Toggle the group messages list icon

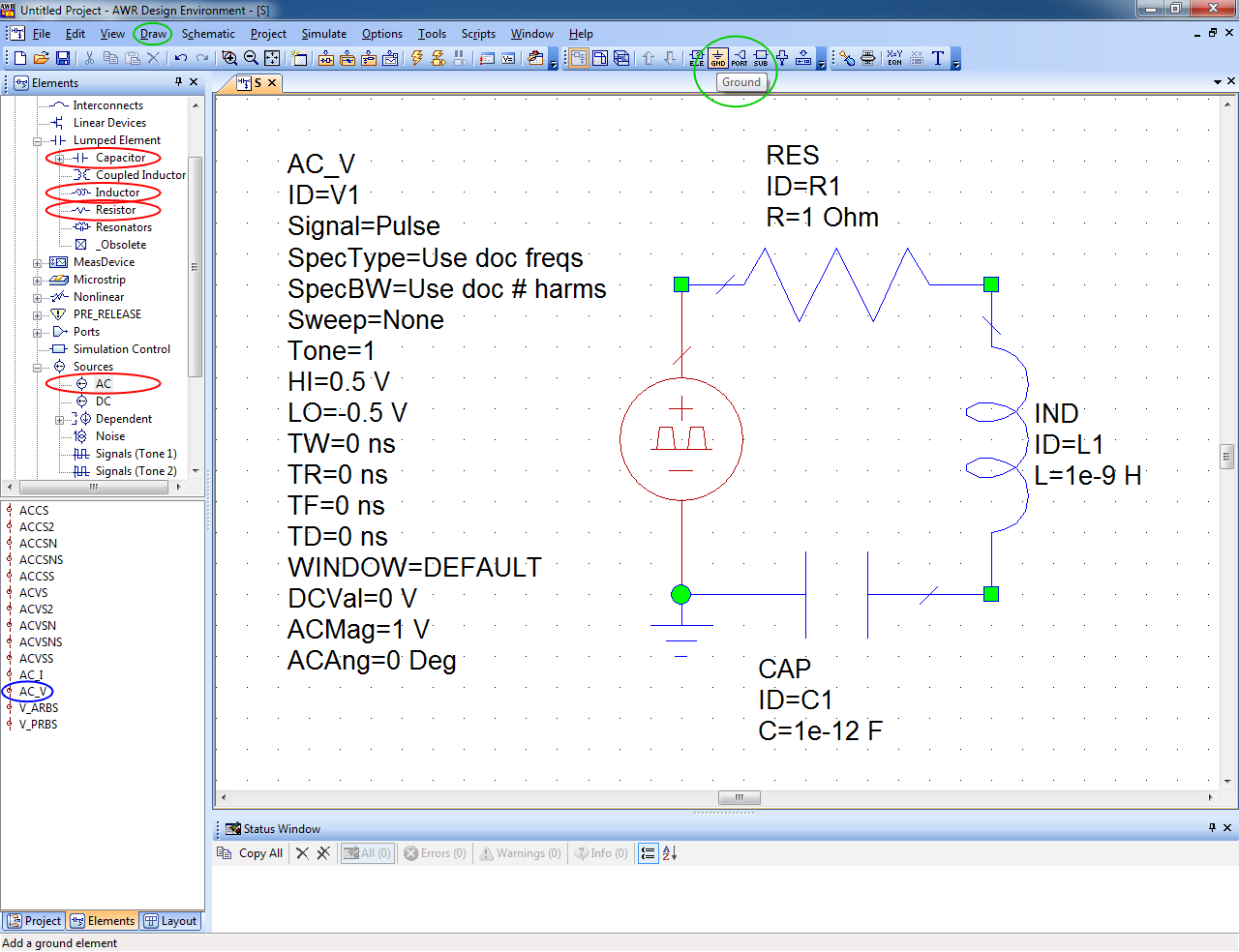point(648,853)
